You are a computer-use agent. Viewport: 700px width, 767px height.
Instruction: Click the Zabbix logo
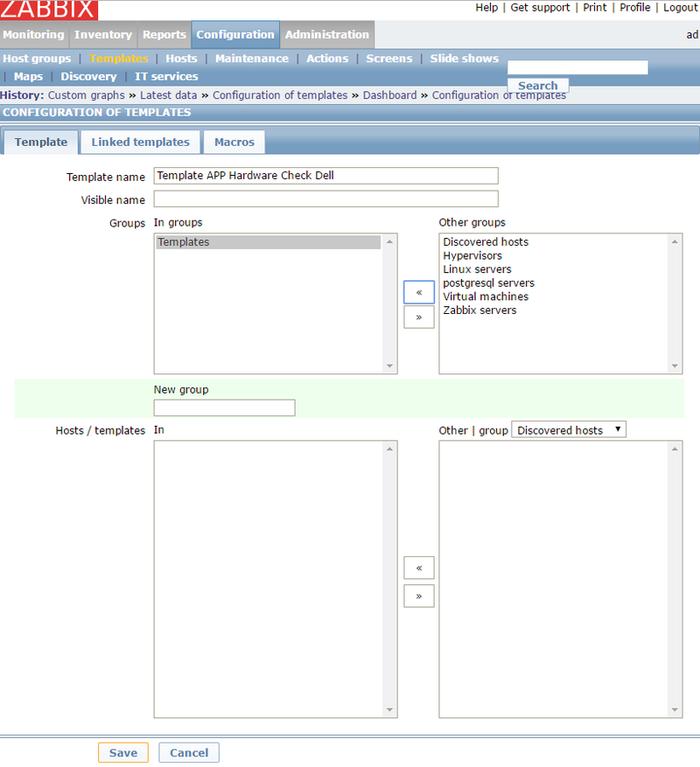(49, 10)
